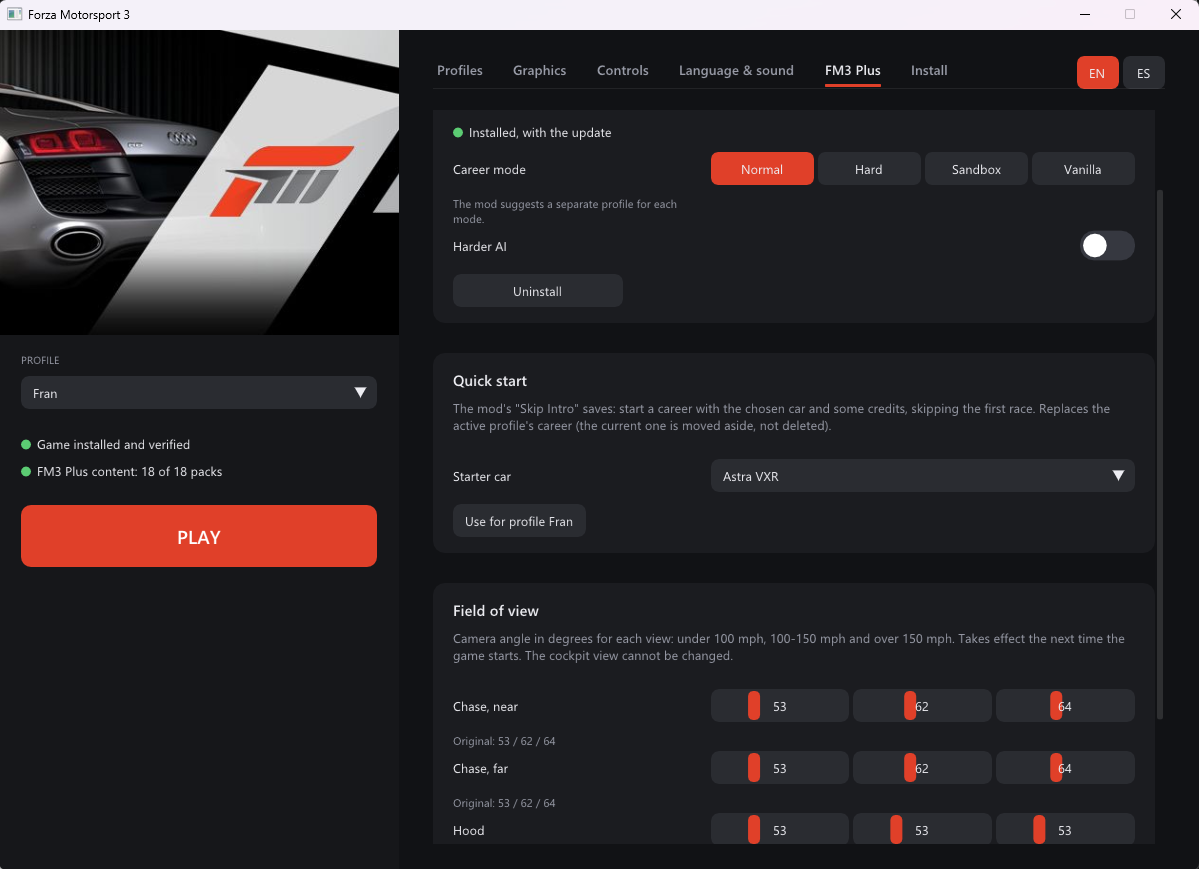The image size is (1199, 869).
Task: Click Use for profile Fran button
Action: tap(518, 521)
